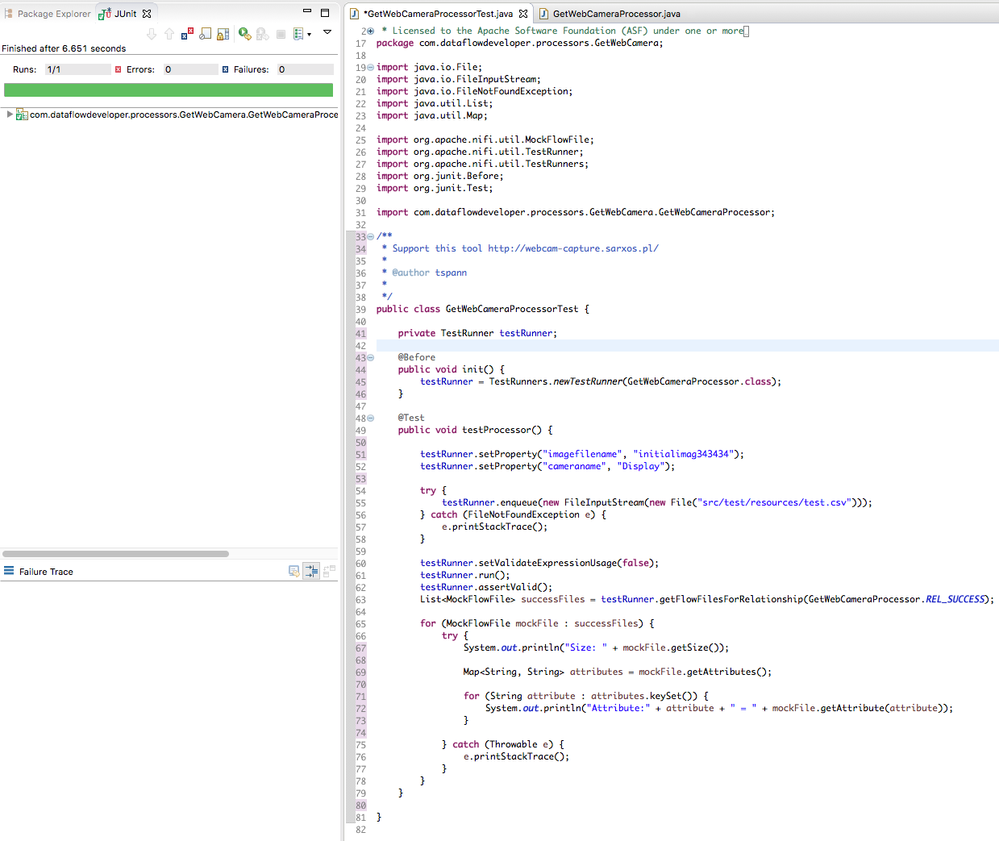This screenshot has height=841, width=999.
Task: Open the JUnit view menu dropdown arrow
Action: tap(327, 33)
